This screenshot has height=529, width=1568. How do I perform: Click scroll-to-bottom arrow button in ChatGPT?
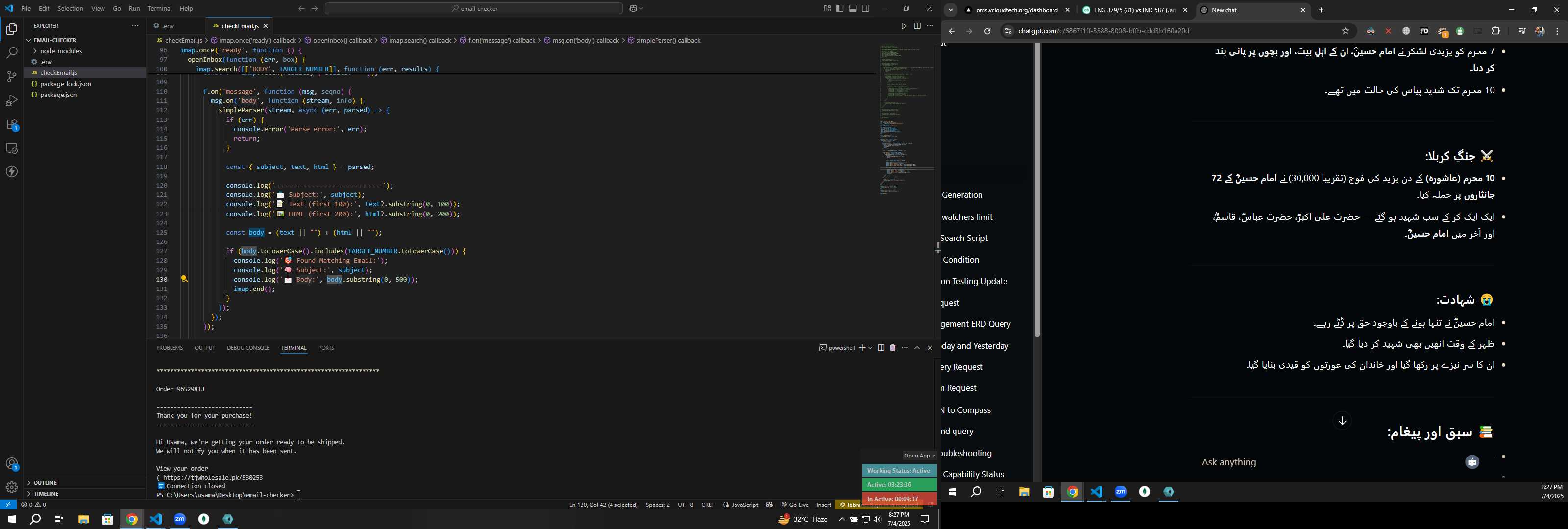pyautogui.click(x=1342, y=421)
